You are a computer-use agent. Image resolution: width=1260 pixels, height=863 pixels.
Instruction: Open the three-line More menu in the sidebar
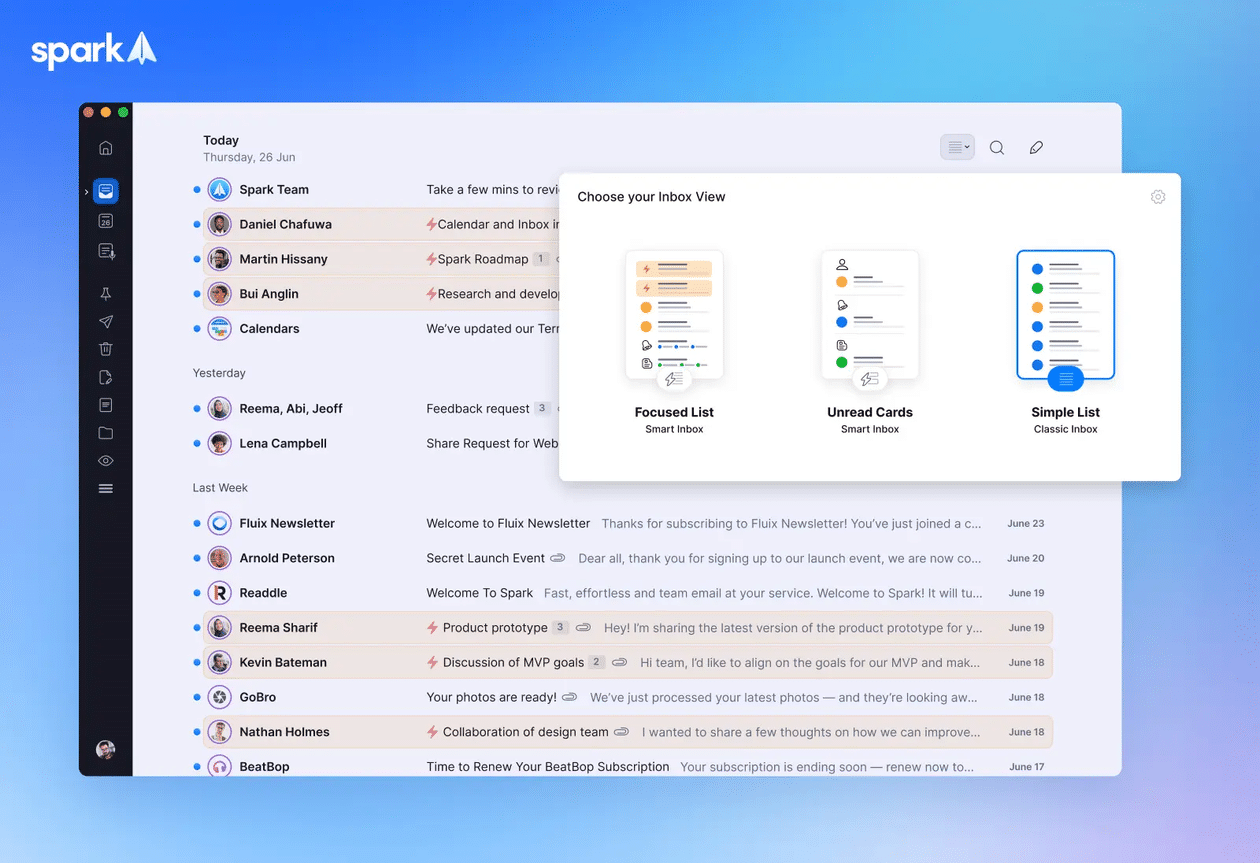[x=106, y=489]
